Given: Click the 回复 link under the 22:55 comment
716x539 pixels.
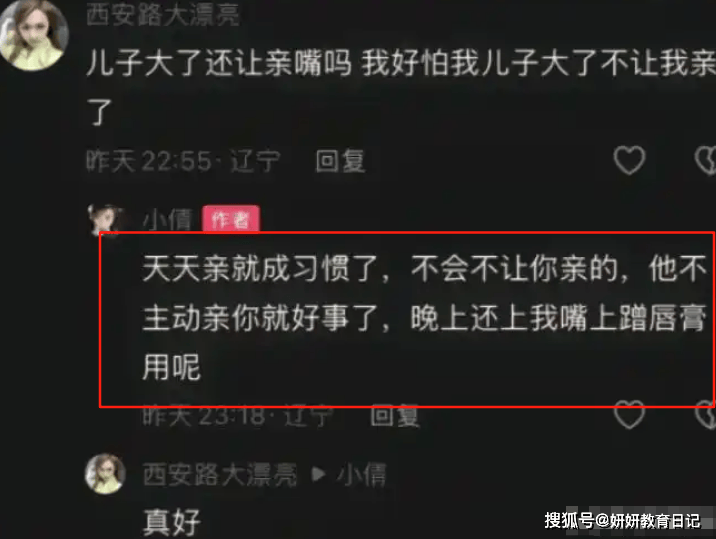Looking at the screenshot, I should [340, 161].
